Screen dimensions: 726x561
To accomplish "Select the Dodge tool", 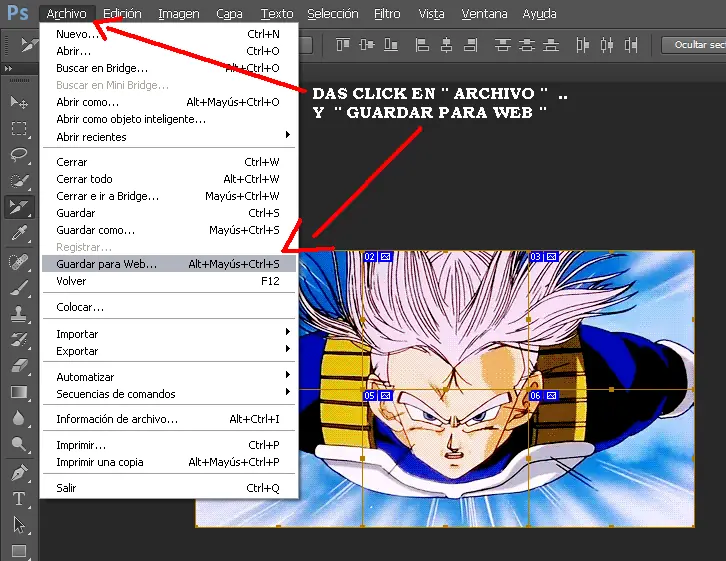I will click(x=19, y=444).
